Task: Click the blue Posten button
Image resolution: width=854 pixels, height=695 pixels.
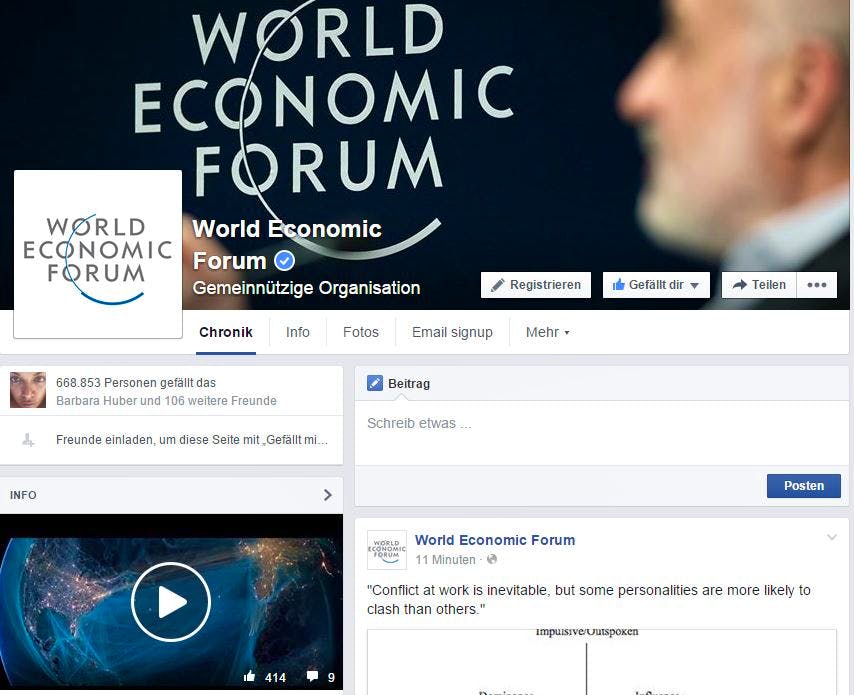Action: pyautogui.click(x=803, y=485)
